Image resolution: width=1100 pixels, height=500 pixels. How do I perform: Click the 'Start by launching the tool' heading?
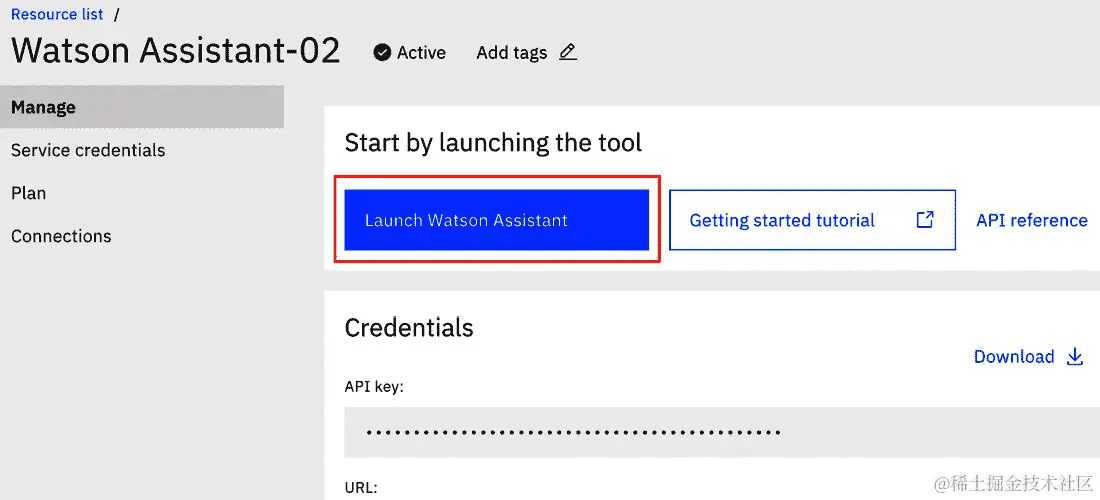(493, 143)
